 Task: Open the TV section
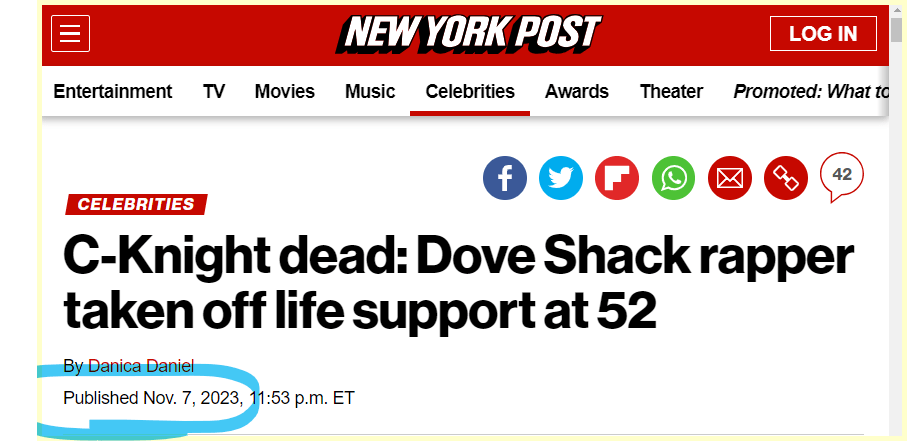214,91
